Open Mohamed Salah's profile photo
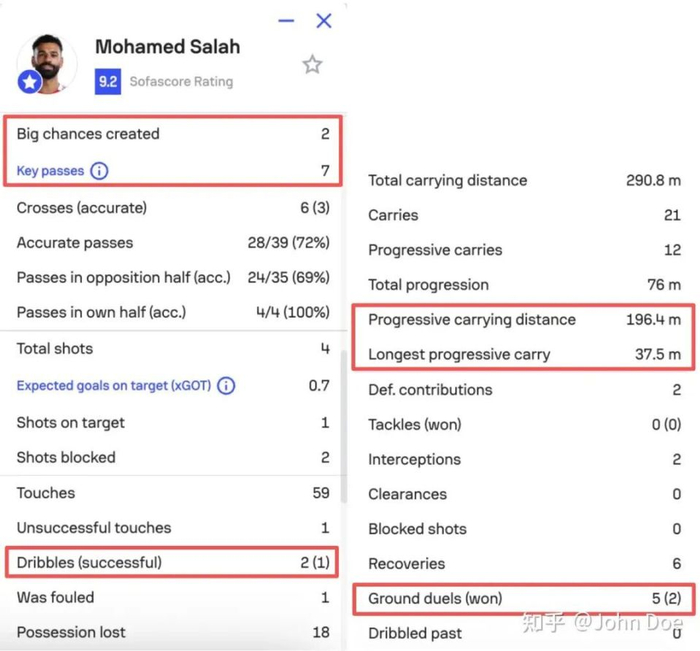 tap(46, 60)
